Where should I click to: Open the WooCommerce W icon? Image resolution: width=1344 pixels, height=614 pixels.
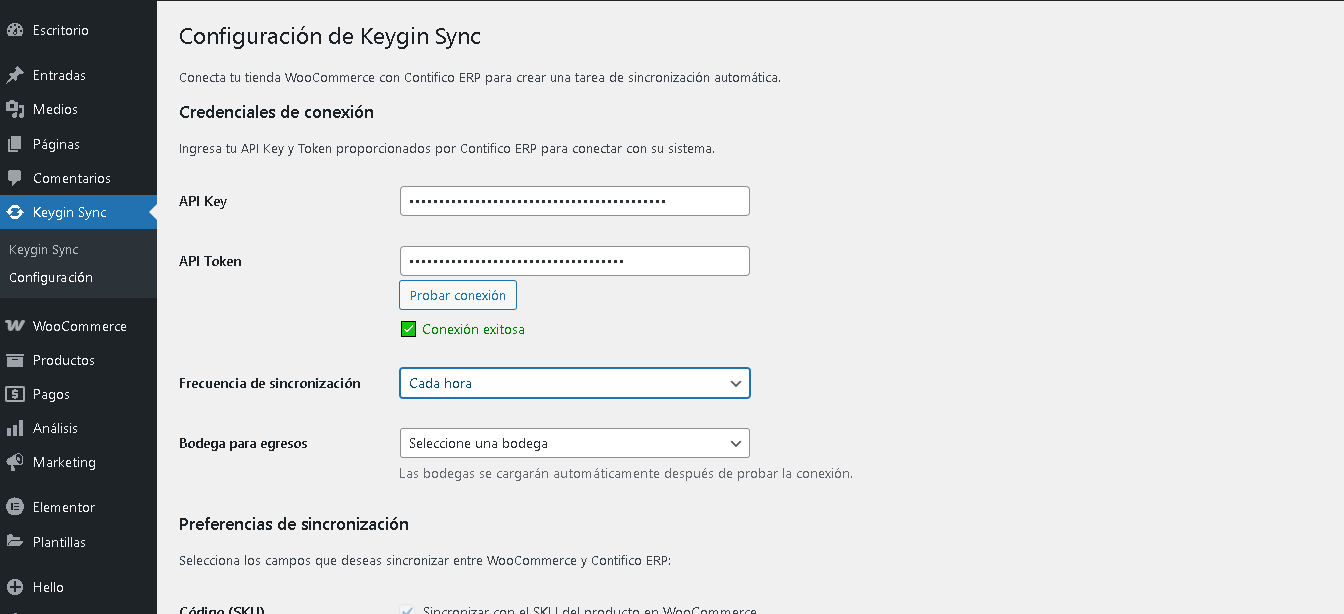pos(16,325)
